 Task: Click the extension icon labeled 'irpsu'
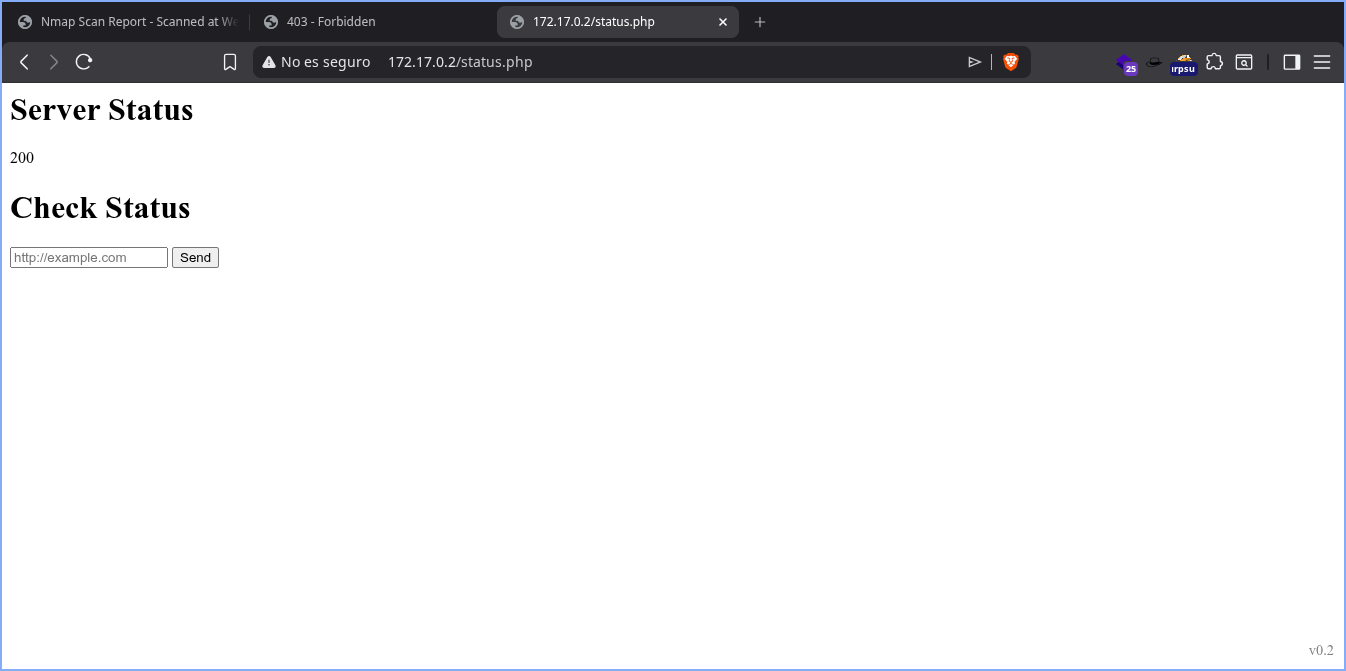(1184, 65)
